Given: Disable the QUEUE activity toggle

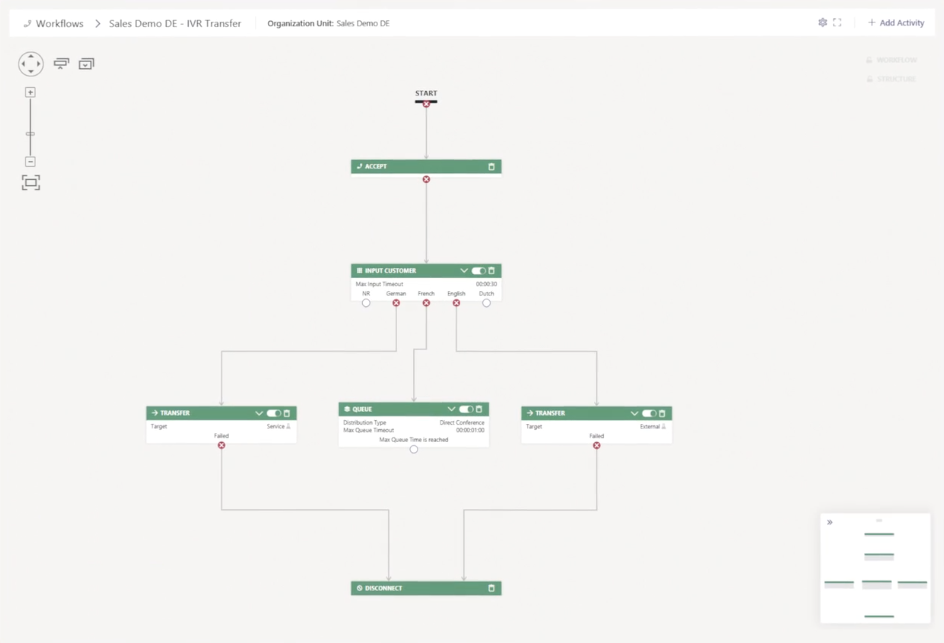Looking at the screenshot, I should click(465, 409).
